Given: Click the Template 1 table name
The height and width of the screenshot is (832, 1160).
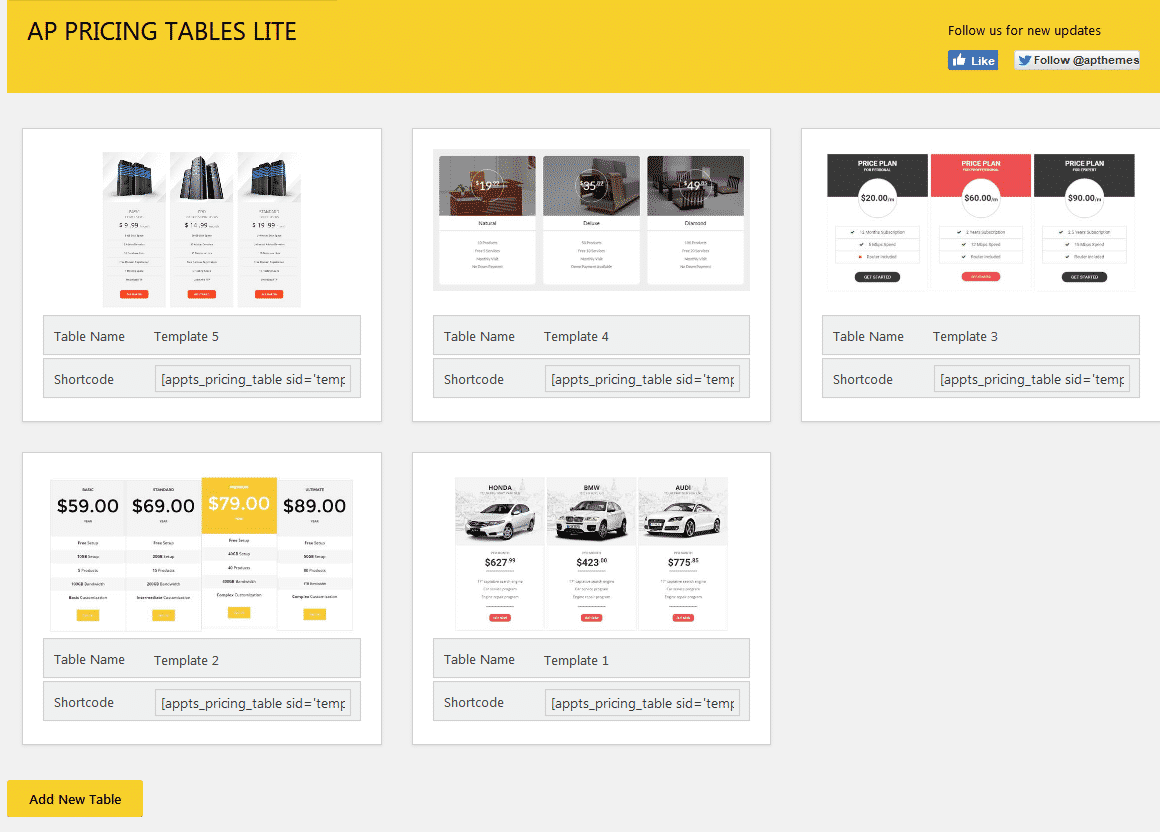Looking at the screenshot, I should point(576,660).
